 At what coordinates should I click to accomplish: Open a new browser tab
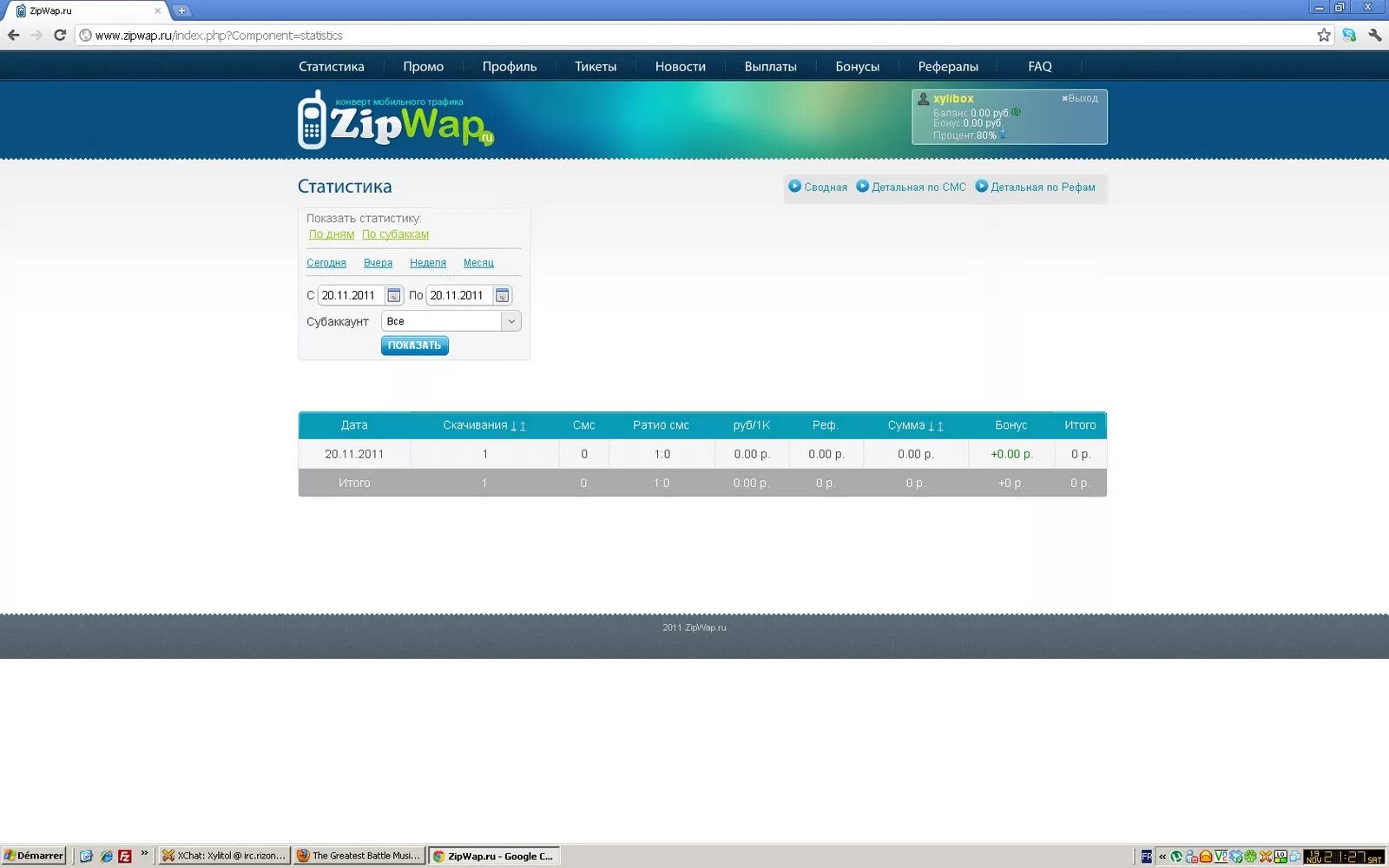(181, 10)
